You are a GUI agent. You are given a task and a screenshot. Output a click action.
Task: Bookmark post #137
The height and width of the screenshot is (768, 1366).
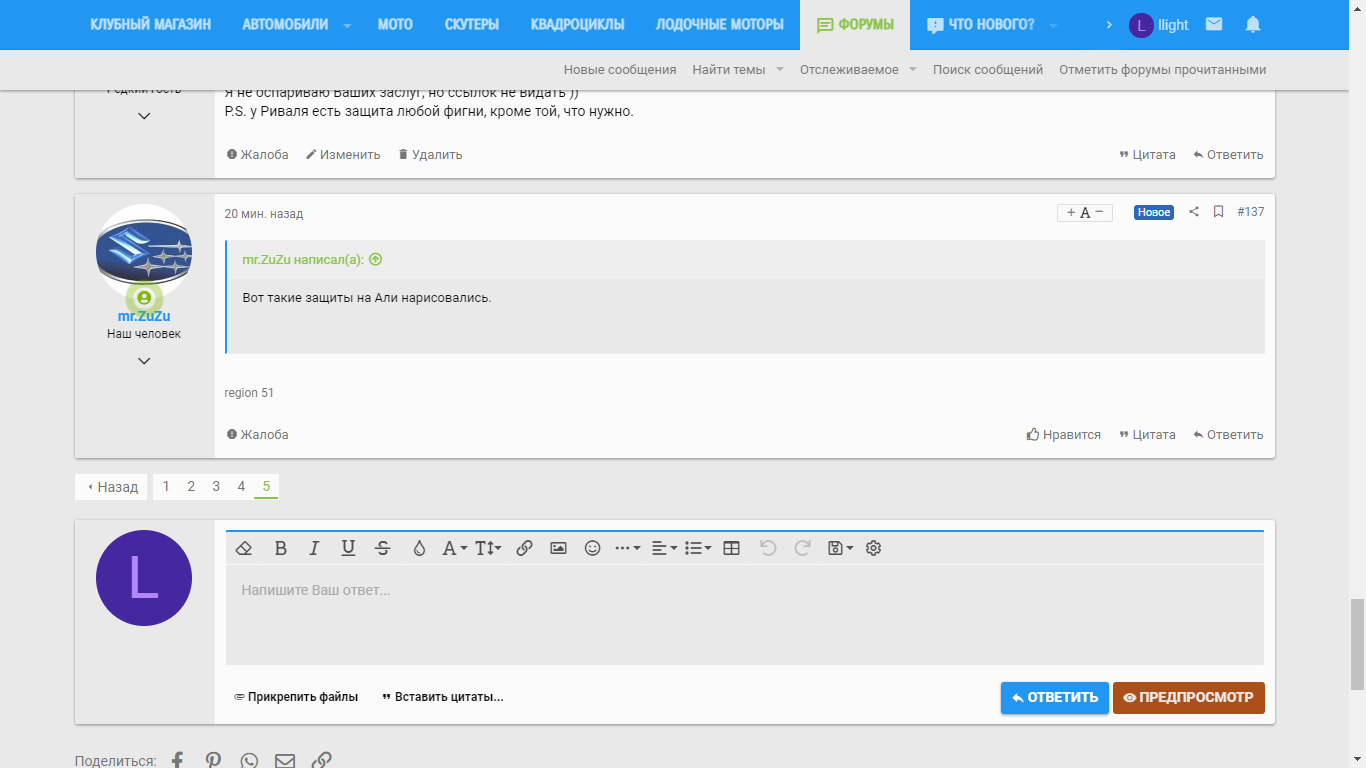coord(1218,212)
